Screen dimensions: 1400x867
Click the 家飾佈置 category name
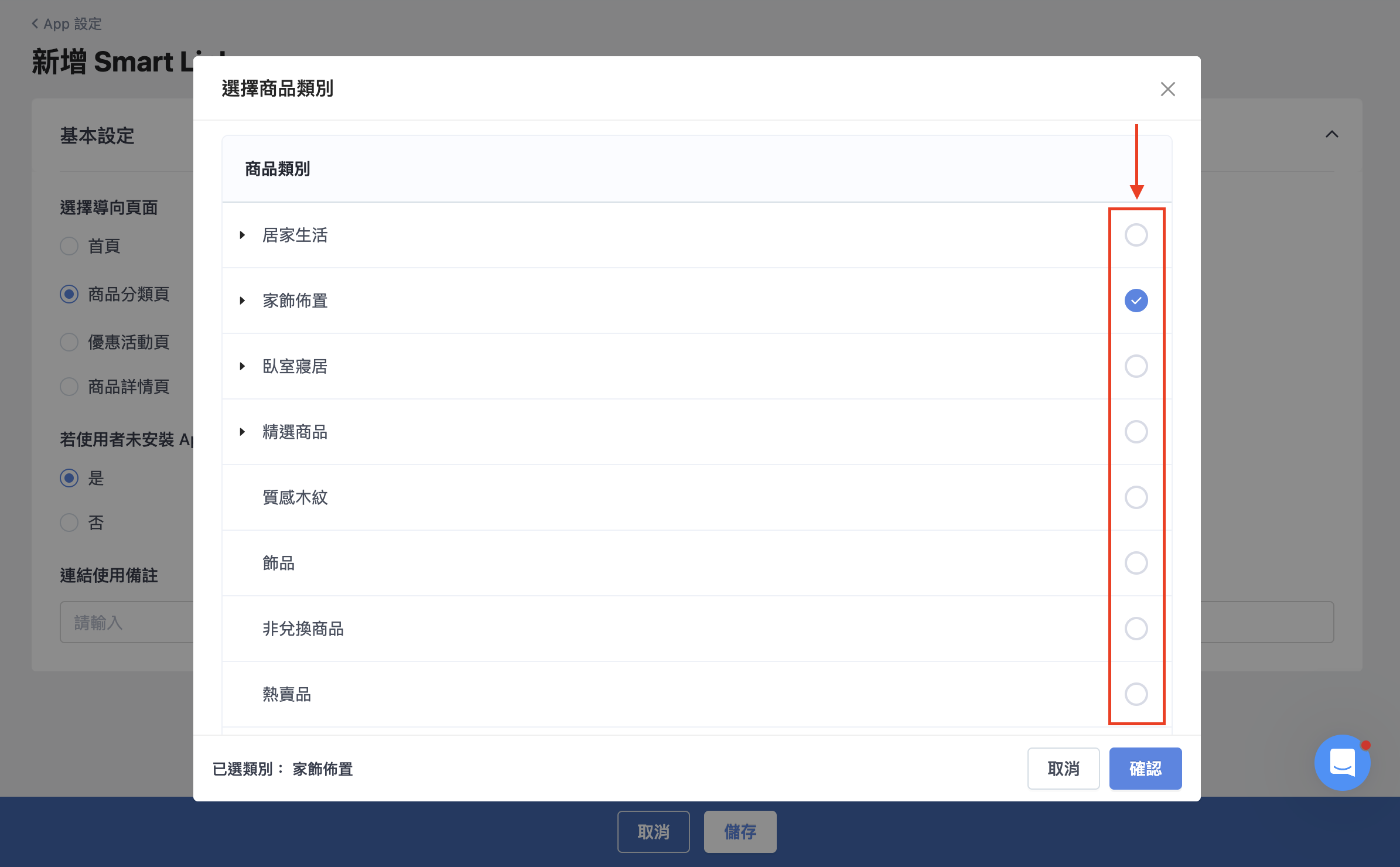(x=295, y=301)
